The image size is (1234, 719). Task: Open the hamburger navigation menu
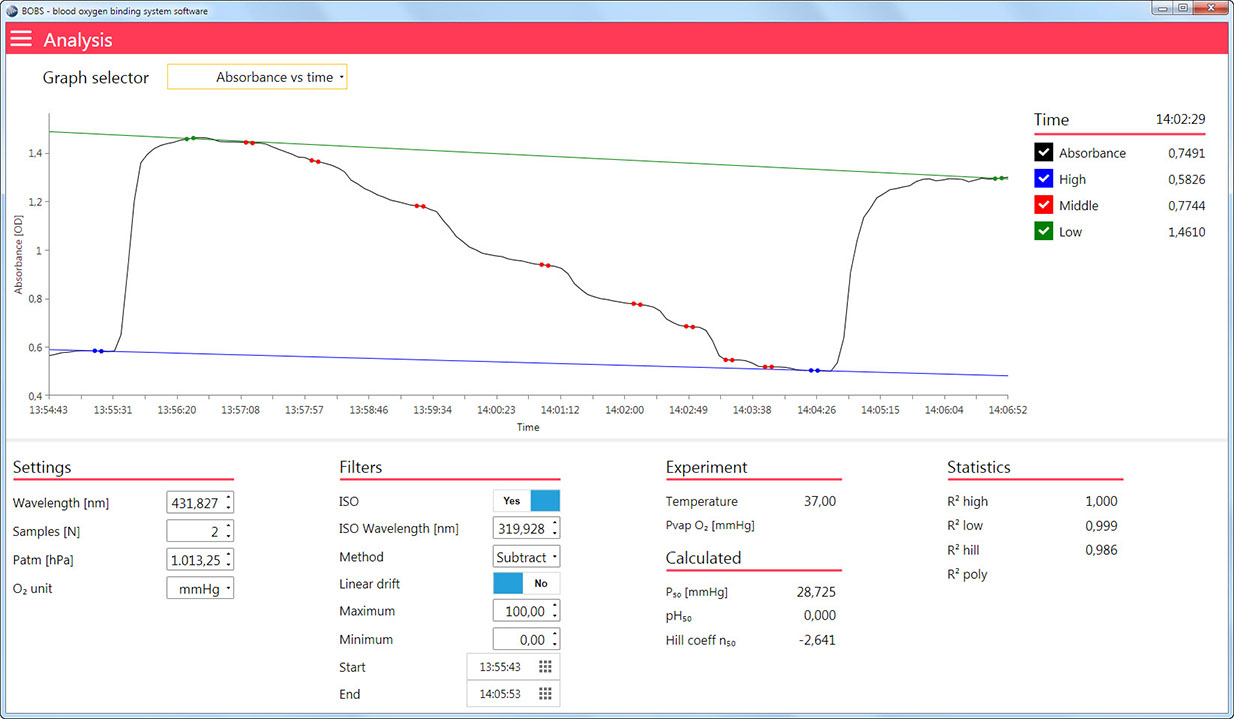click(x=21, y=39)
